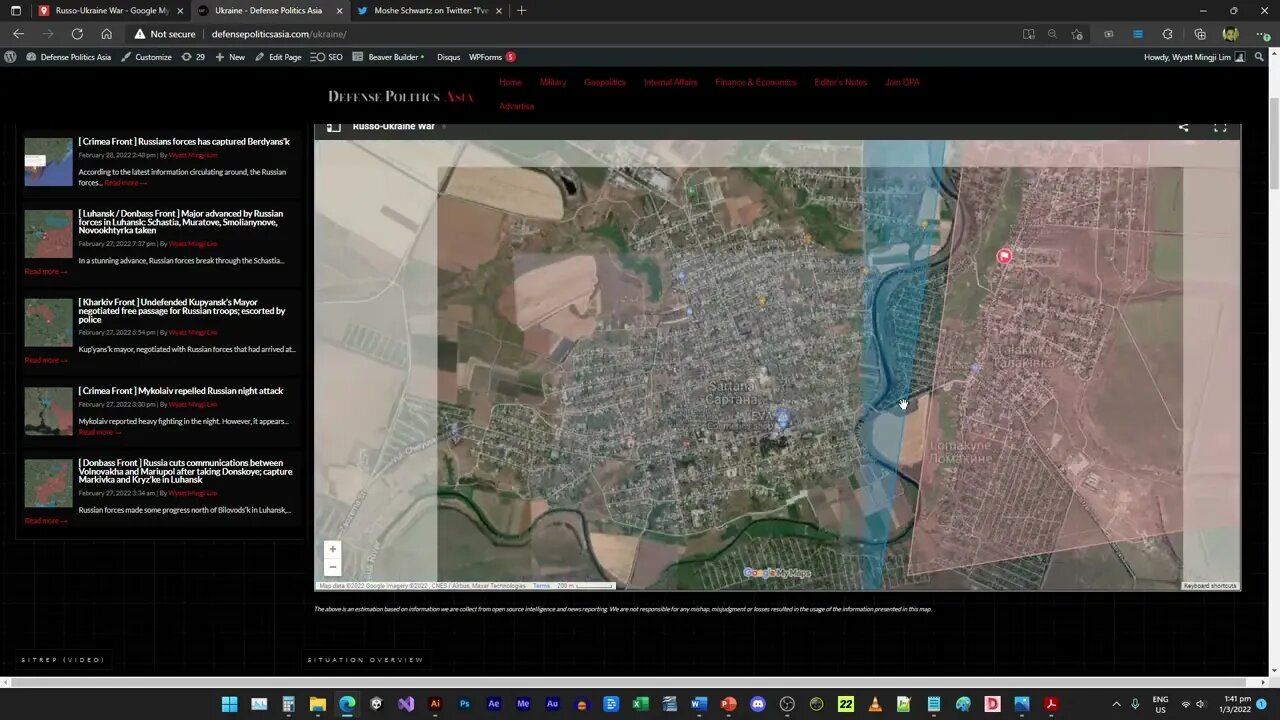Open map Keyboard shortcuts
The image size is (1280, 720).
1211,586
